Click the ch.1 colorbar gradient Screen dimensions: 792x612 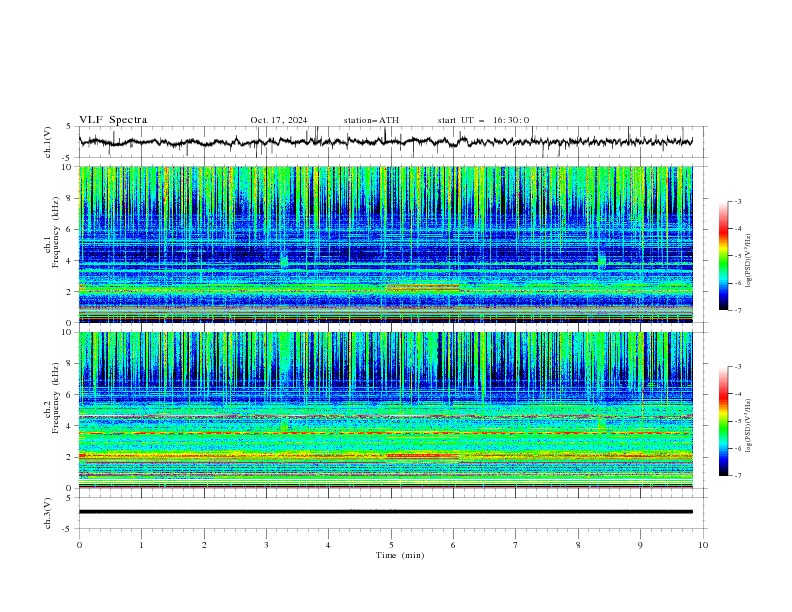(724, 256)
